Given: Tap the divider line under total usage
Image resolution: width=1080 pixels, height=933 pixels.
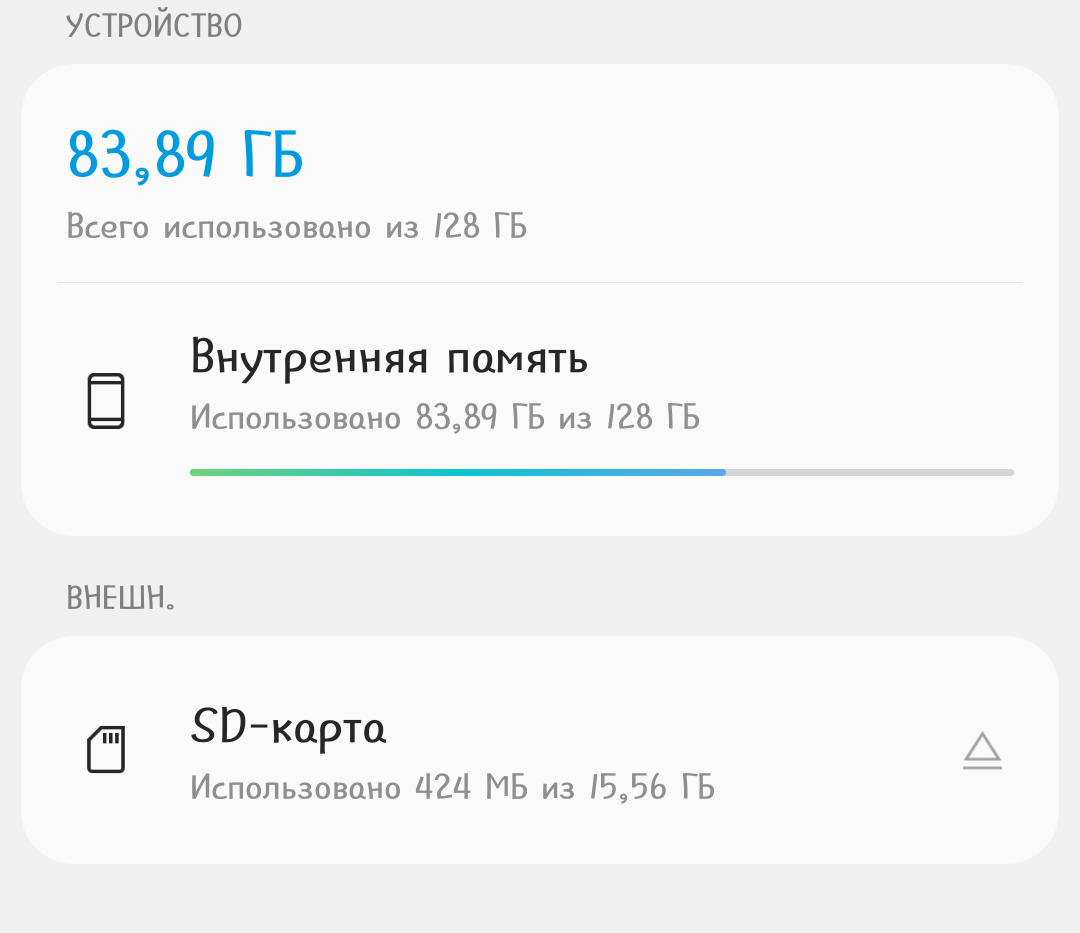Looking at the screenshot, I should pyautogui.click(x=540, y=283).
